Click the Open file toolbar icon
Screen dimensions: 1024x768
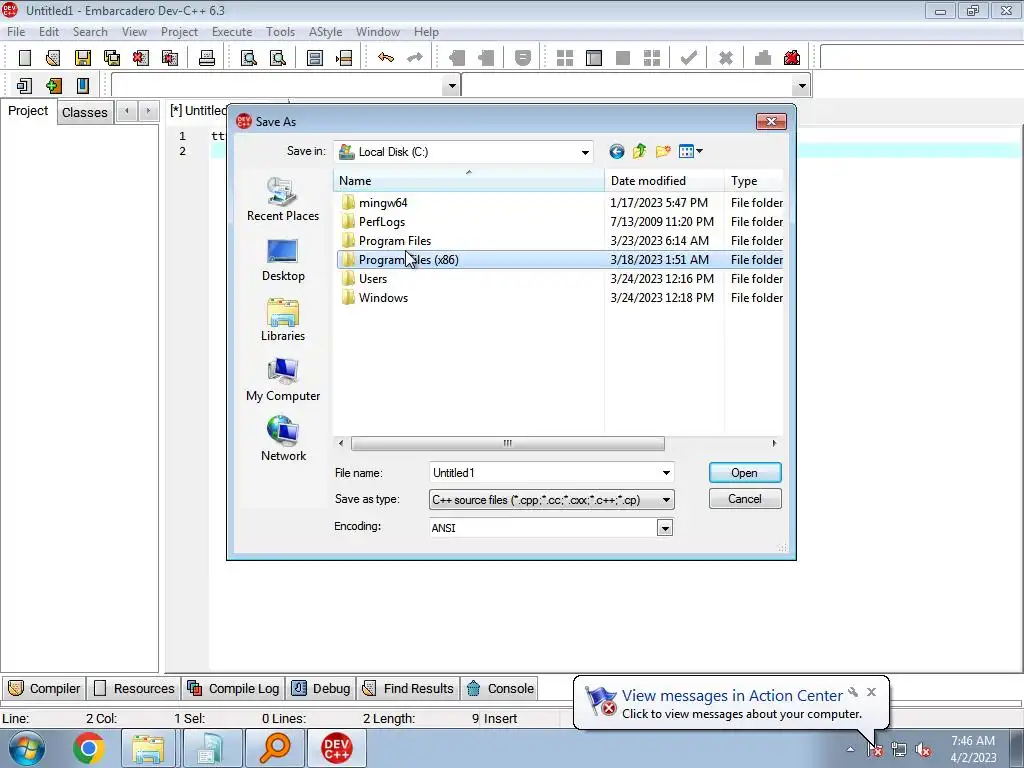(53, 58)
